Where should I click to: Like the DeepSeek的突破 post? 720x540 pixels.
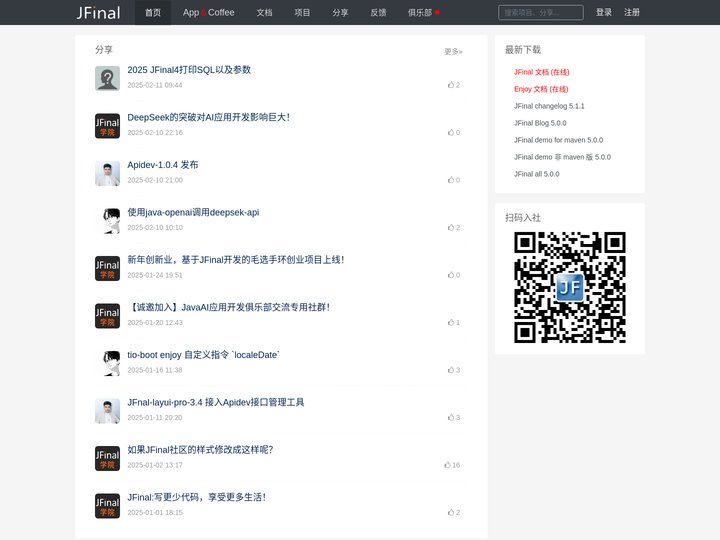click(x=451, y=132)
